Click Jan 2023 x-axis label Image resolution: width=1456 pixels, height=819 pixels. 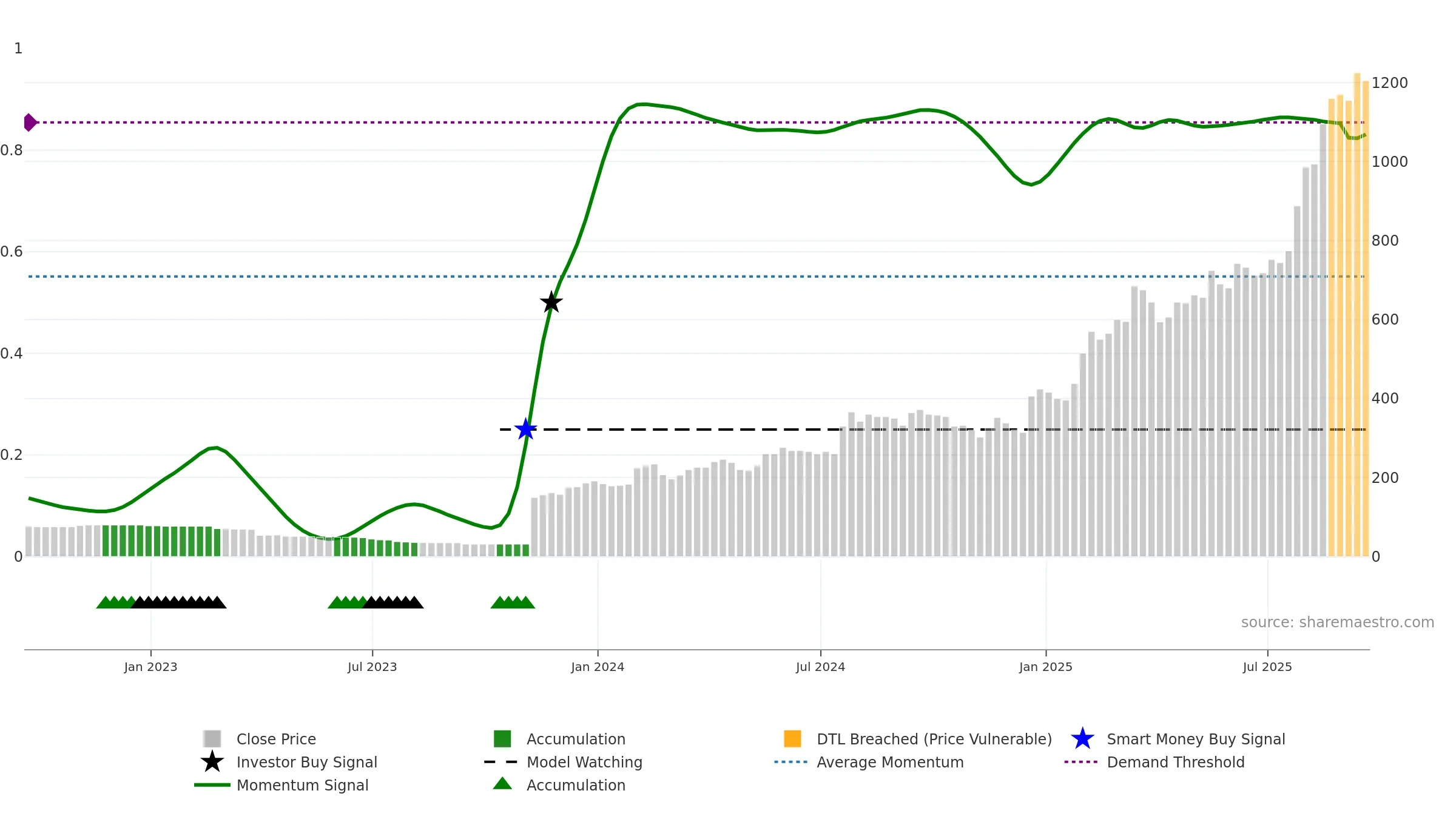(x=150, y=667)
